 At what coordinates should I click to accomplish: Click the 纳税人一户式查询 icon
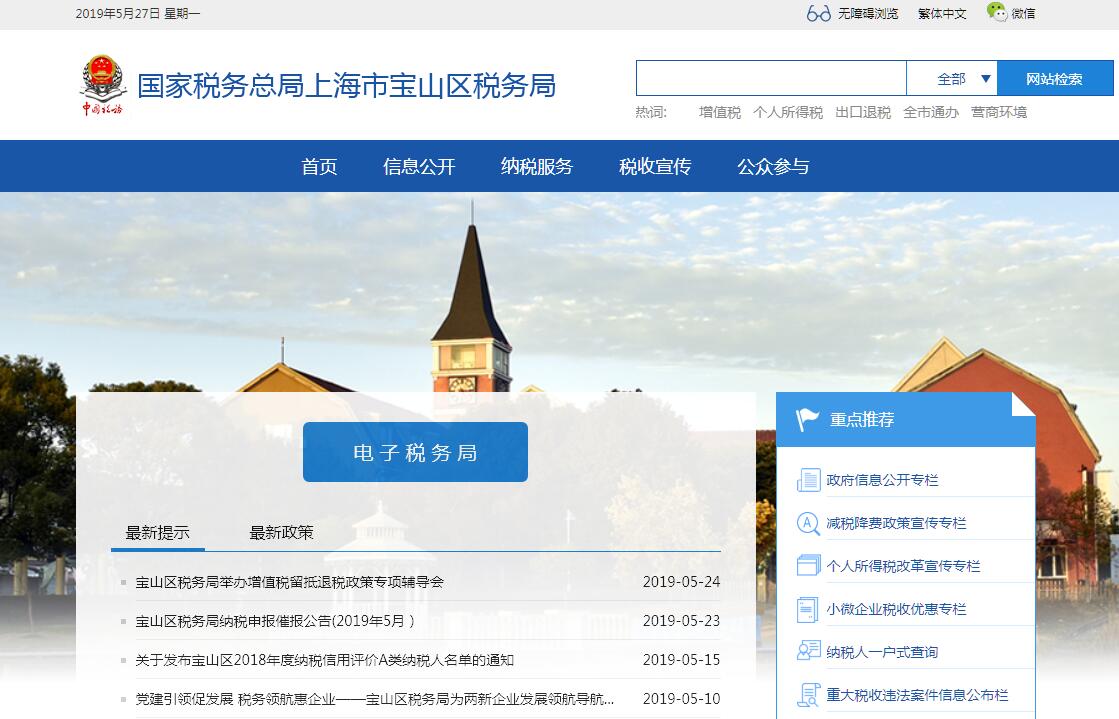[808, 652]
